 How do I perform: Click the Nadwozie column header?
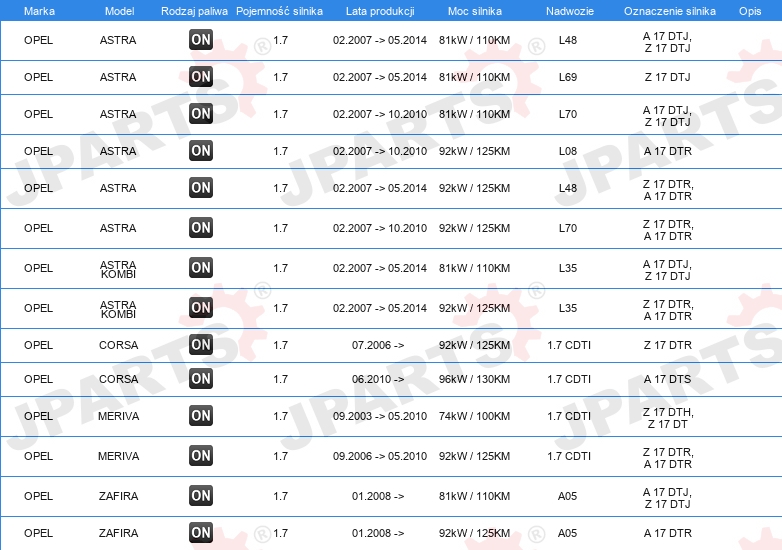click(568, 11)
